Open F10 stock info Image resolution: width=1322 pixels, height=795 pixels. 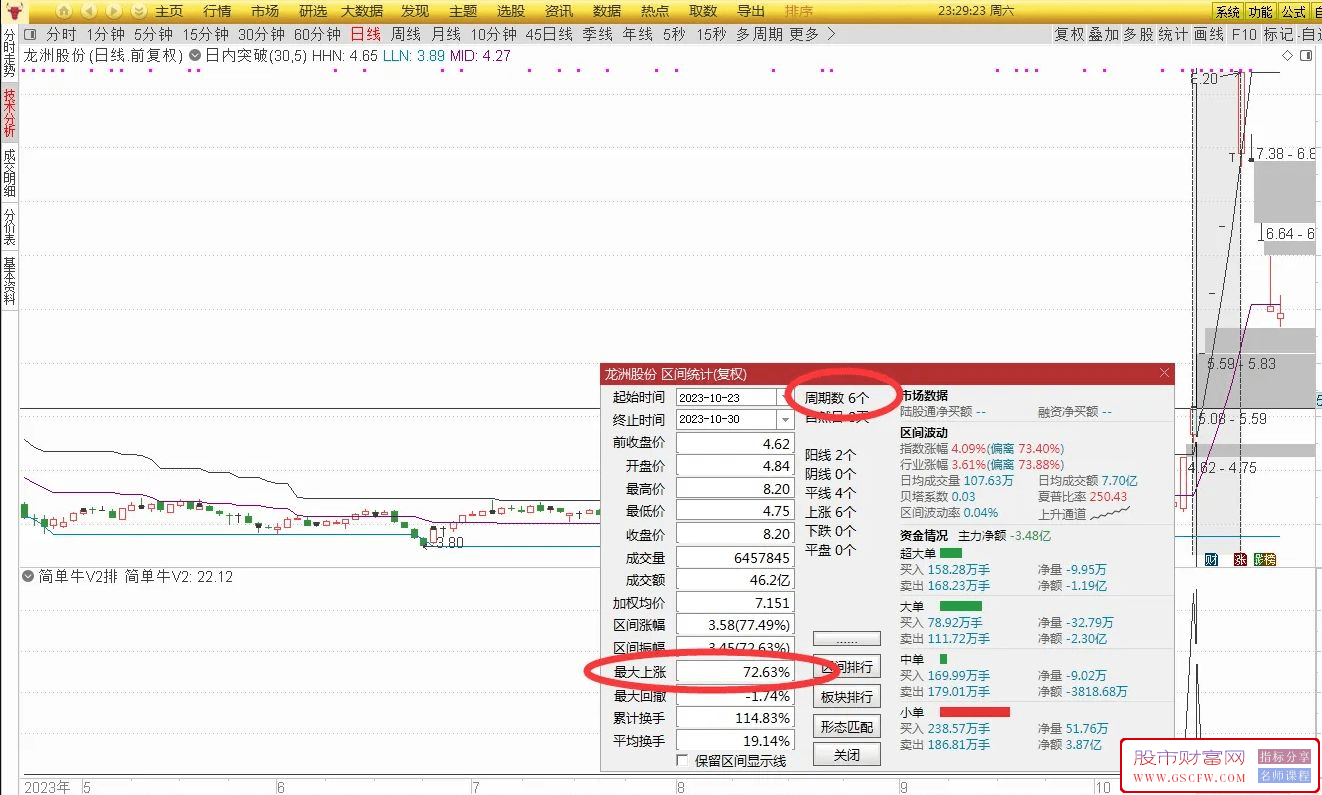[1244, 34]
